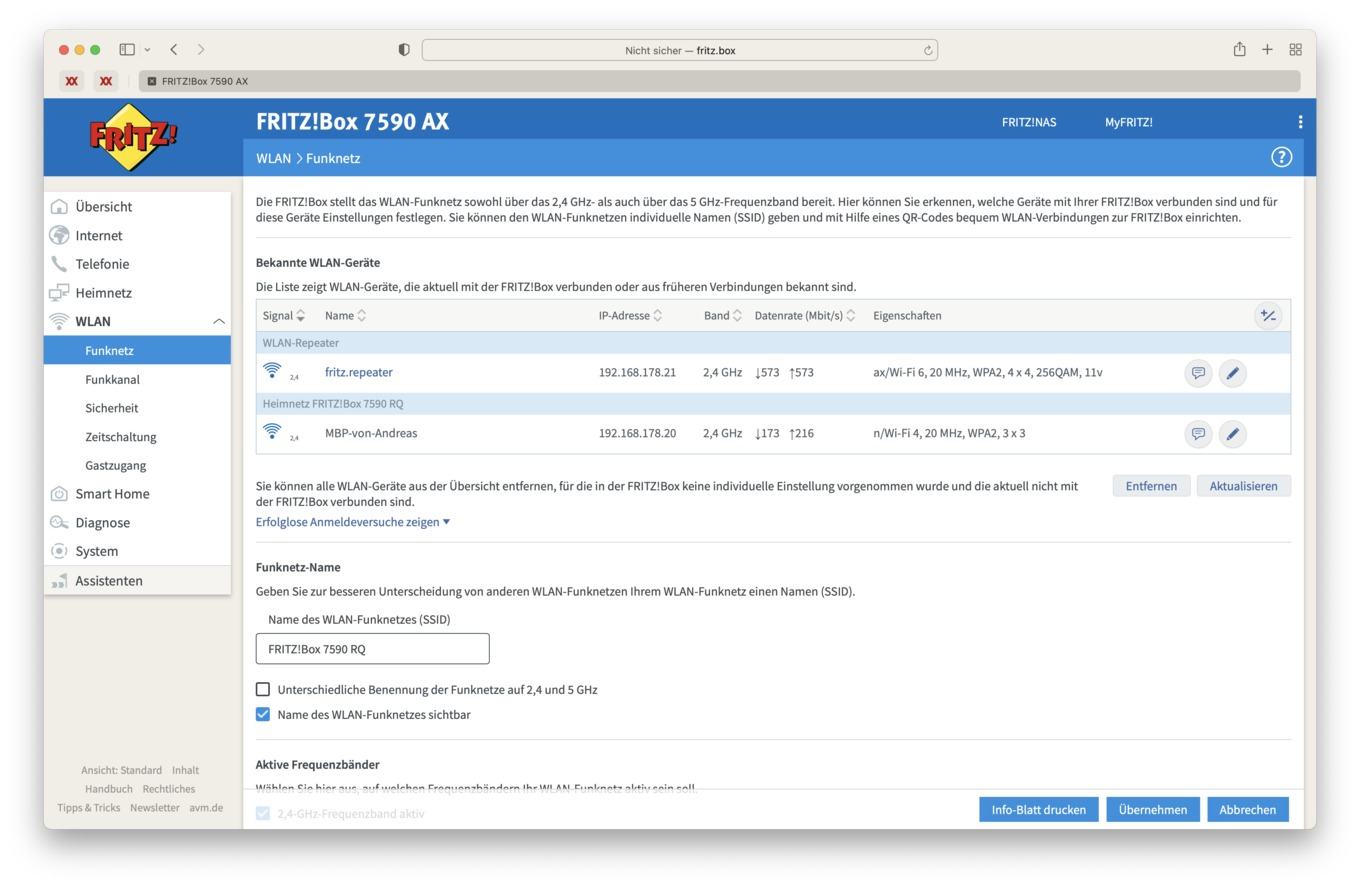Click the Aktualisieren button
Image resolution: width=1360 pixels, height=887 pixels.
[x=1243, y=486]
